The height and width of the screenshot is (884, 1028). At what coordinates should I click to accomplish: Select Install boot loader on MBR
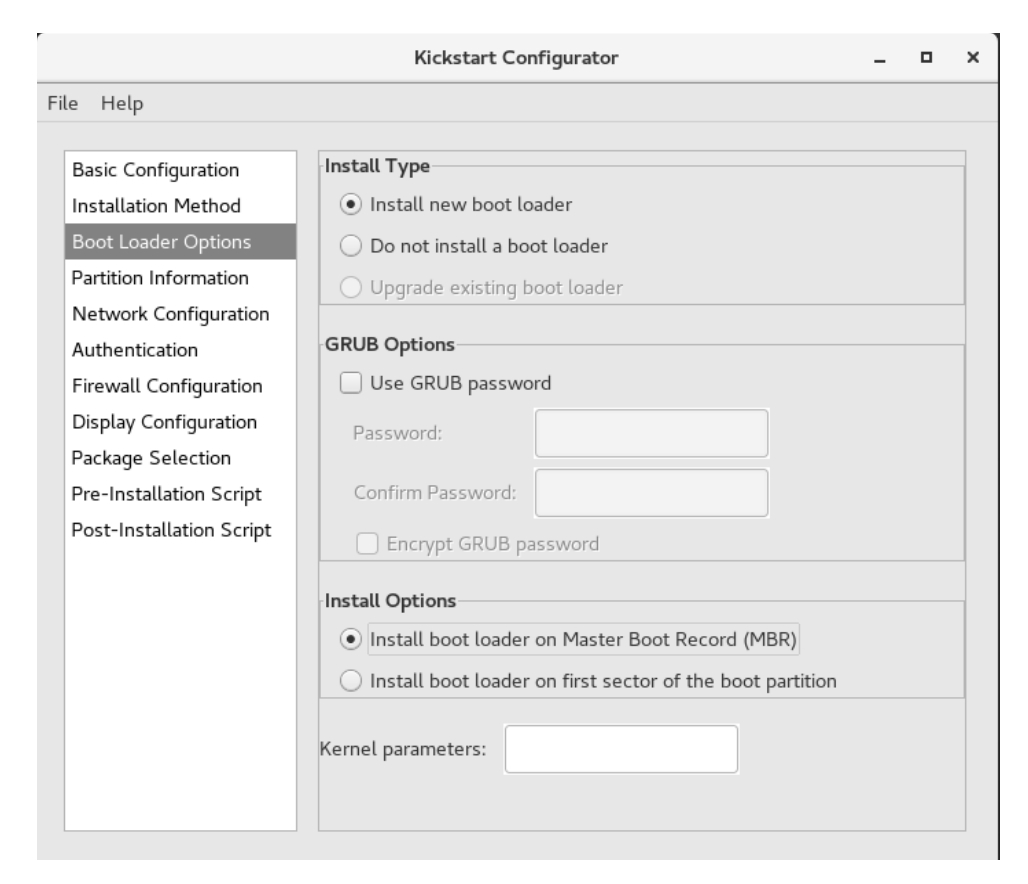click(350, 639)
